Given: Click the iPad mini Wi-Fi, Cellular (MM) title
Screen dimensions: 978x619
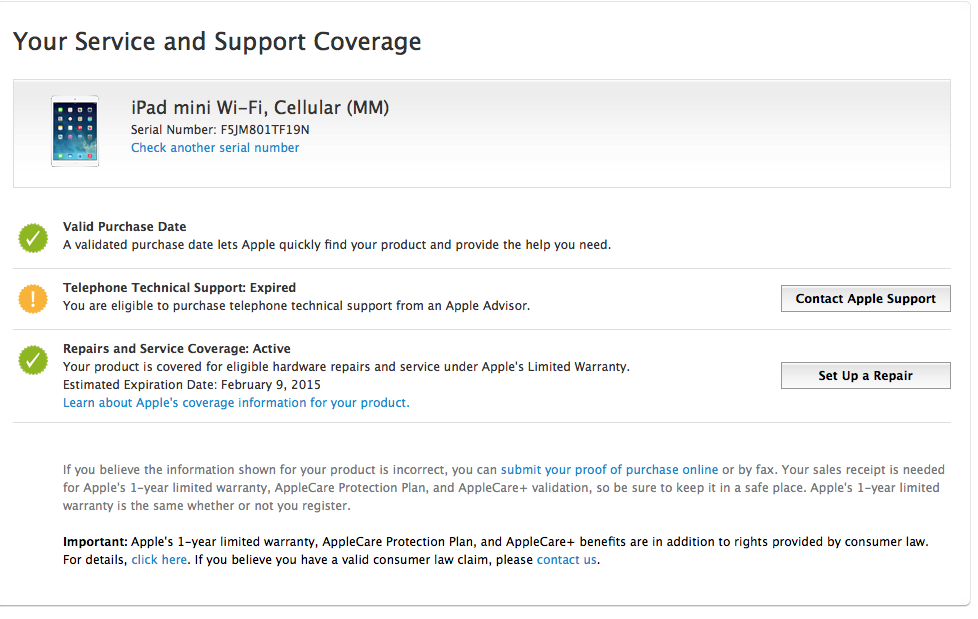Looking at the screenshot, I should pos(260,108).
